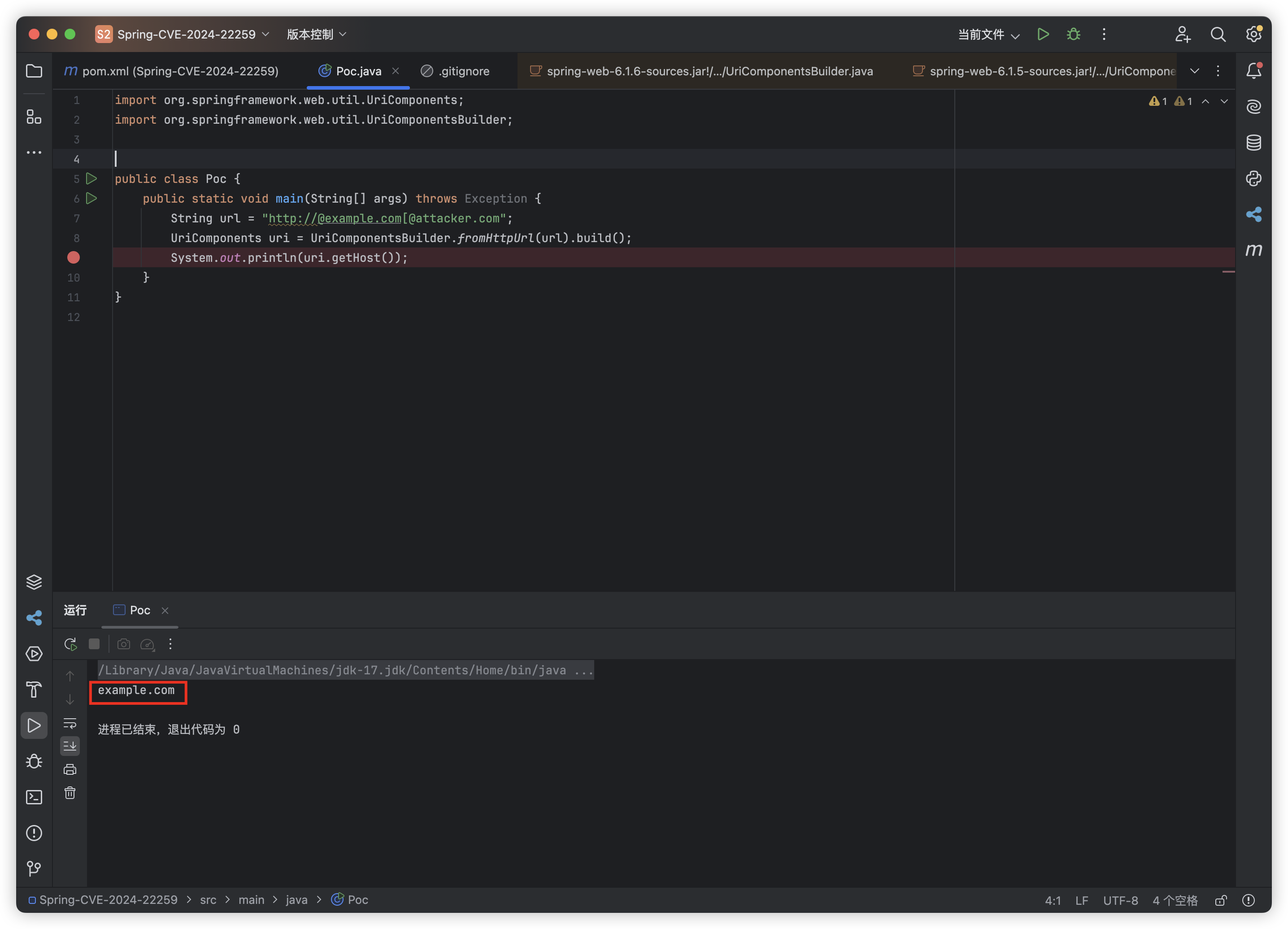Open Search Everywhere magnifier

point(1218,34)
